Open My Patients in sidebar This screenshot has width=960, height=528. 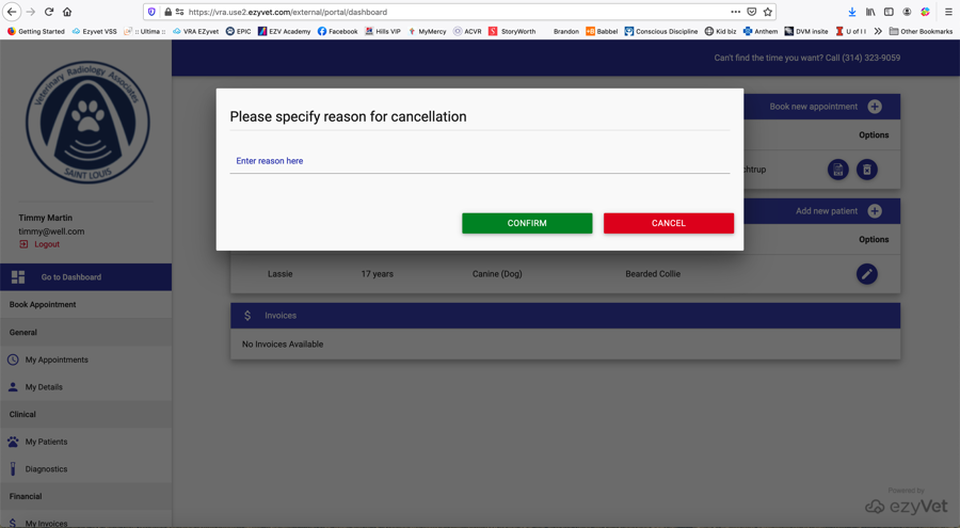pos(46,442)
